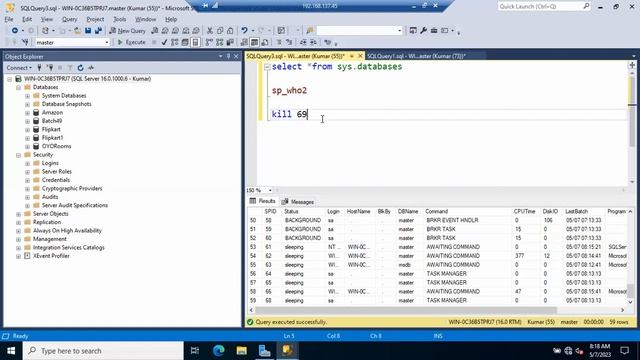Click the Execute button

[131, 42]
